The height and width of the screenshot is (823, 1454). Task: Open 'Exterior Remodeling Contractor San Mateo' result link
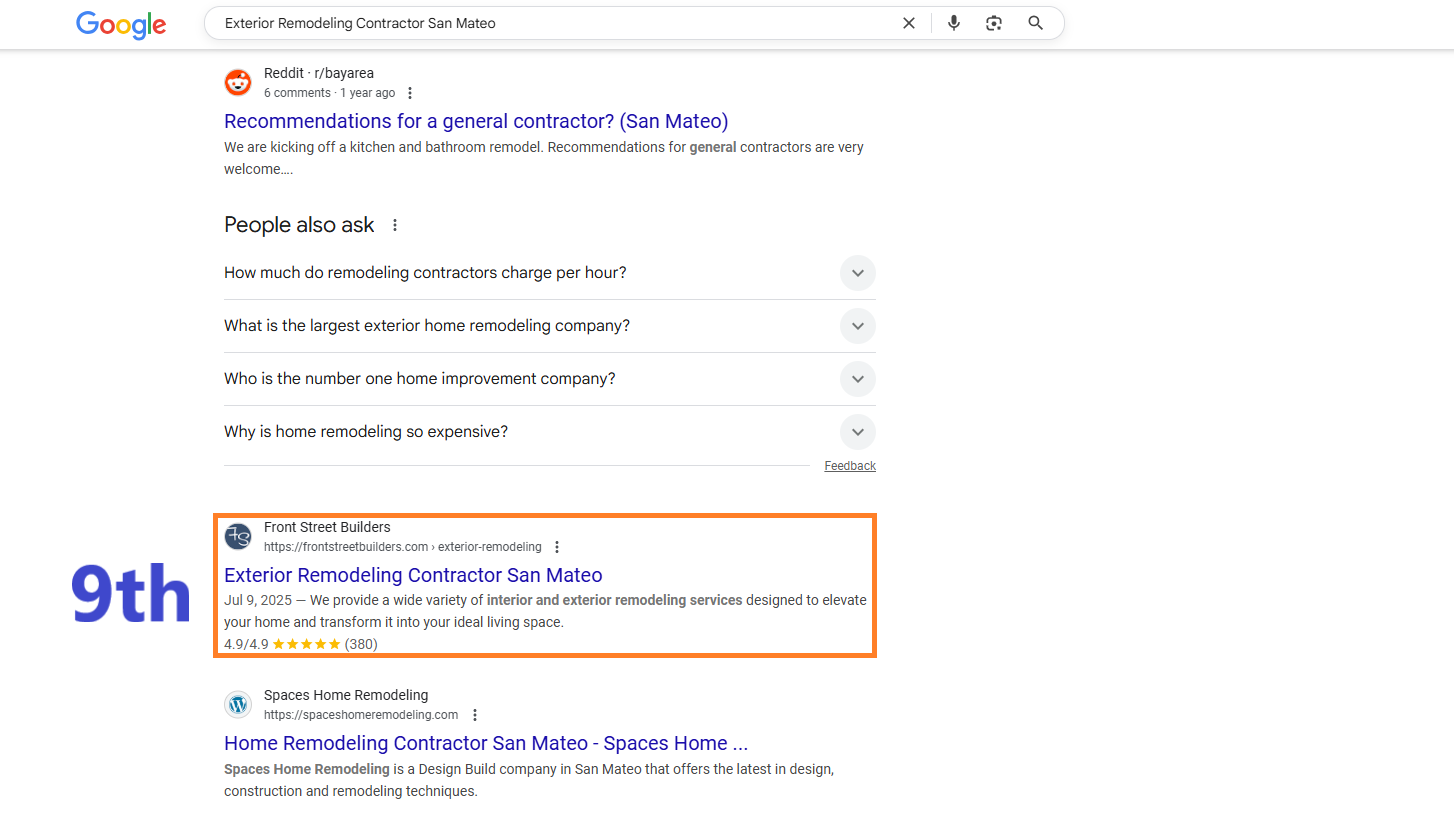pyautogui.click(x=413, y=575)
